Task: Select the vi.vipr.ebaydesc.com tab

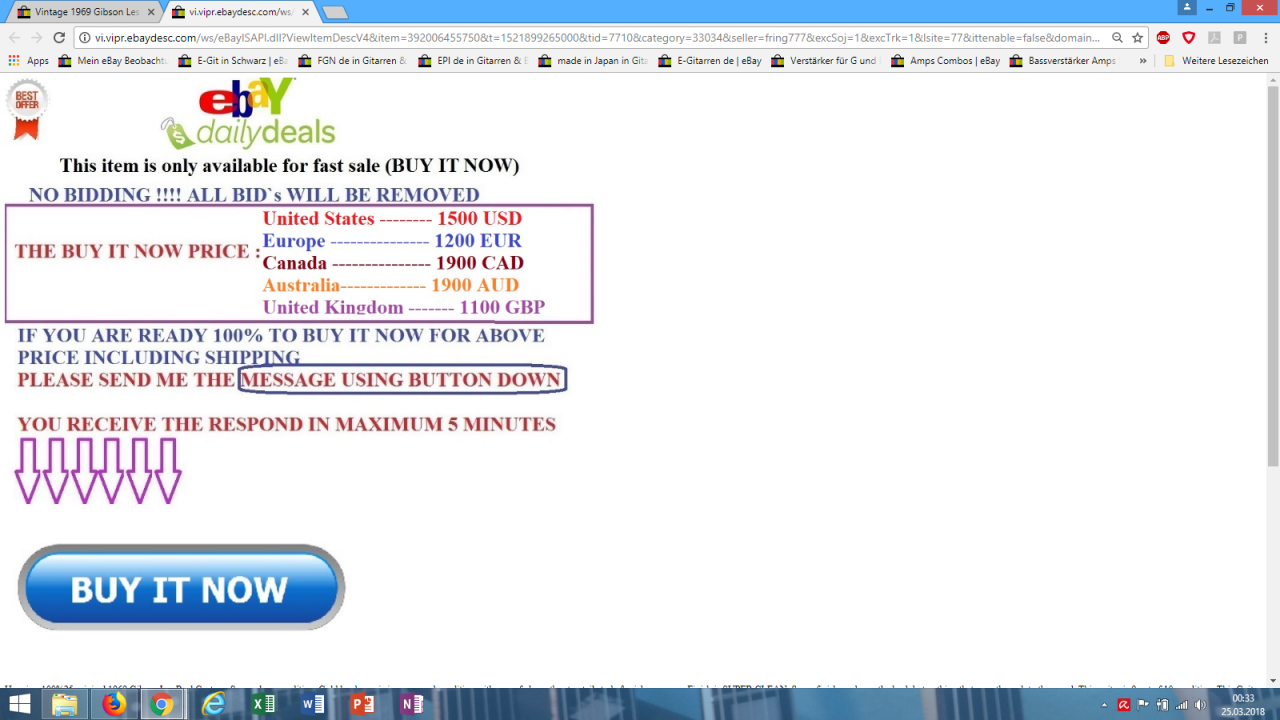Action: [x=240, y=12]
